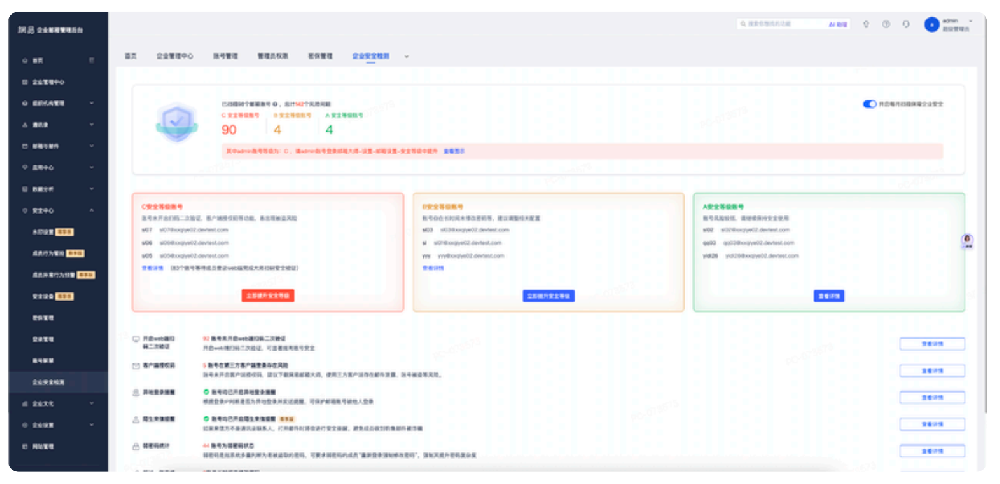Open 水印设置 in the sidebar submenu
Image resolution: width=1000 pixels, height=484 pixels.
click(43, 232)
